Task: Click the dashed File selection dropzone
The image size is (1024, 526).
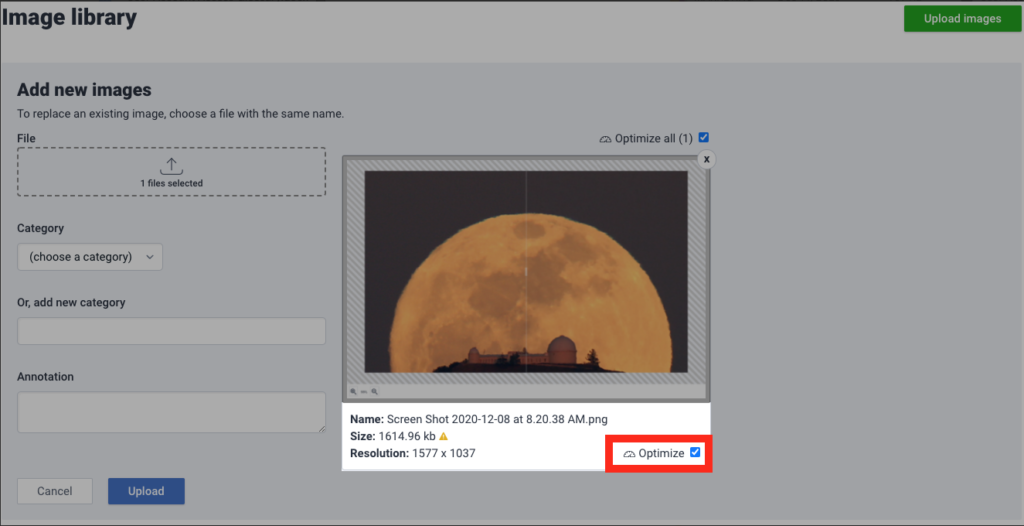Action: [x=171, y=172]
